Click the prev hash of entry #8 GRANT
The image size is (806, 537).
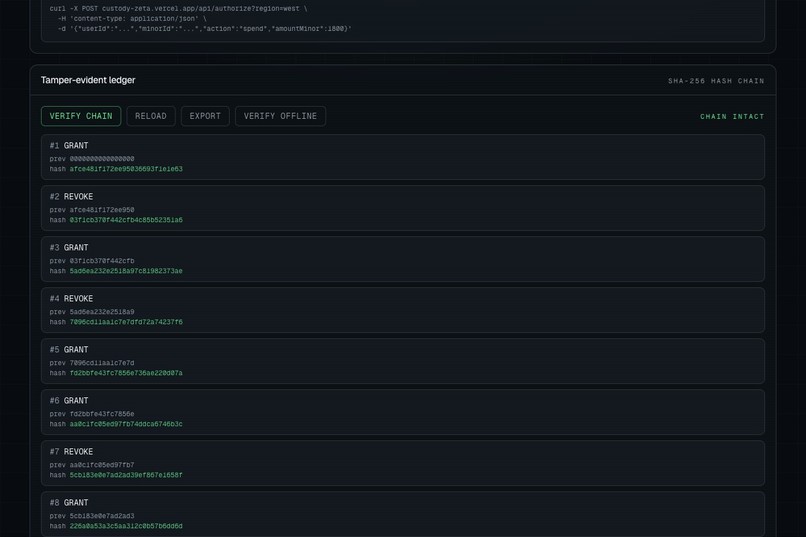102,516
